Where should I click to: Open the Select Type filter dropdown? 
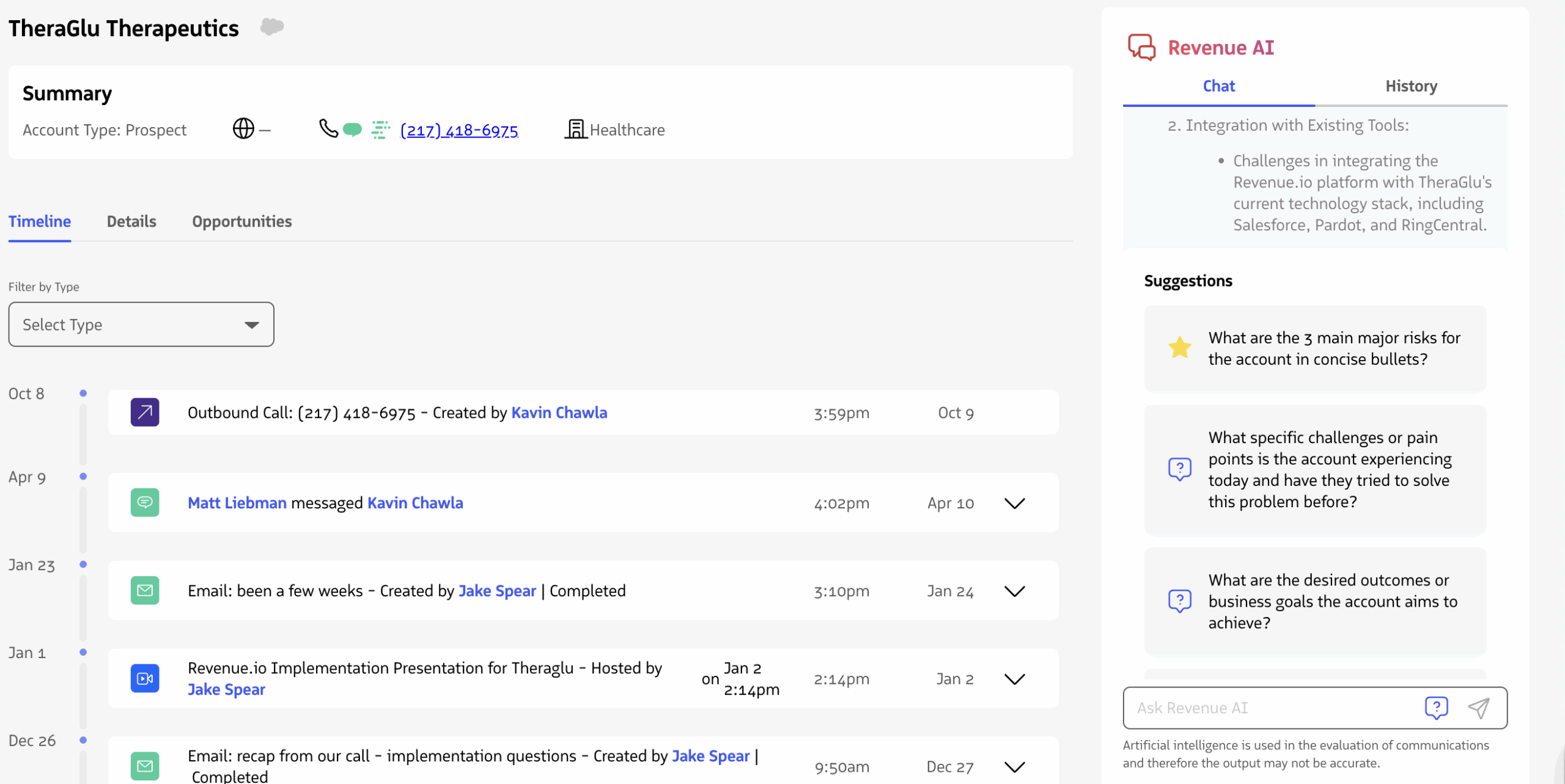coord(141,324)
